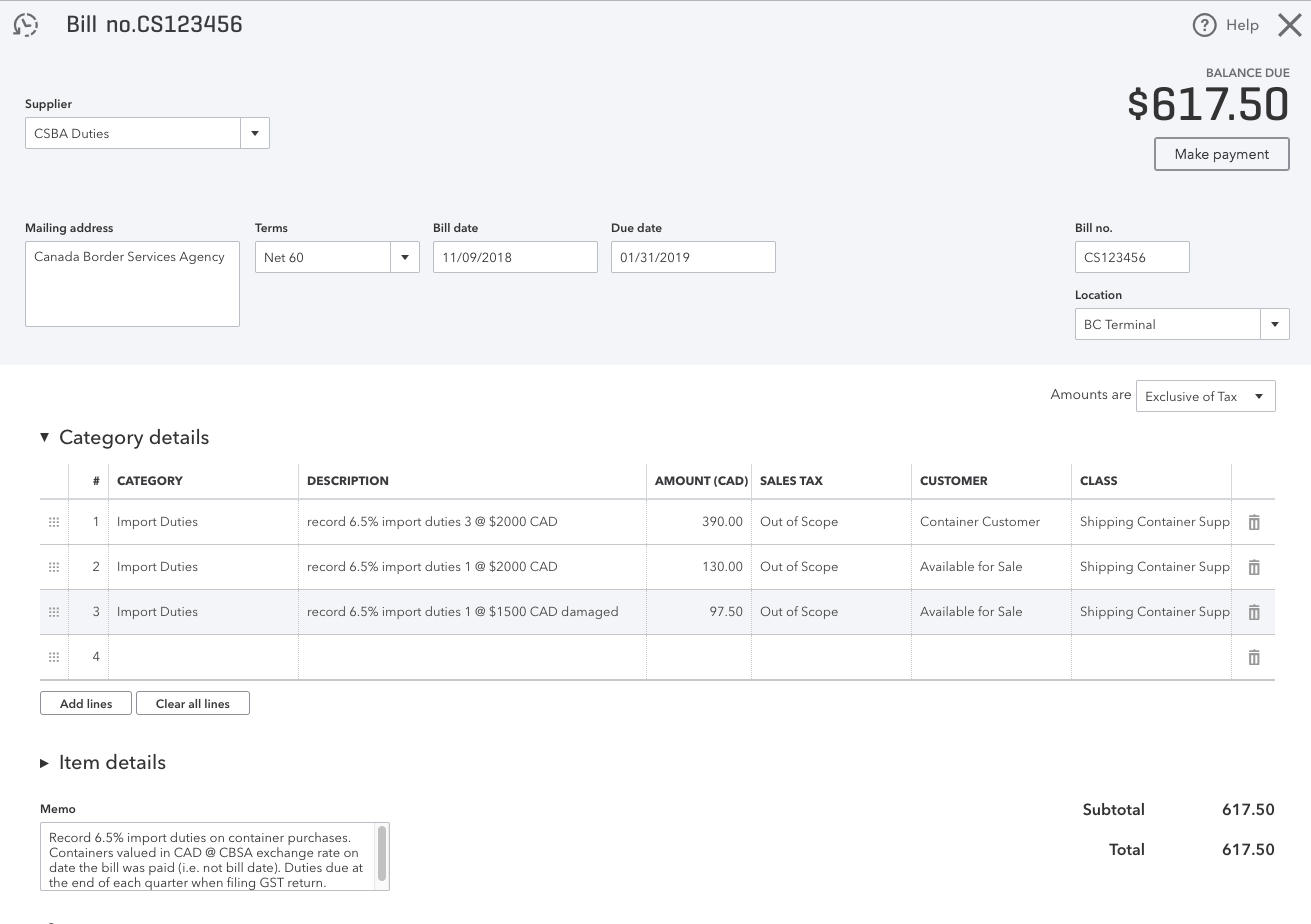
Task: Click the Shipping Container class in line 1
Action: pos(1155,522)
